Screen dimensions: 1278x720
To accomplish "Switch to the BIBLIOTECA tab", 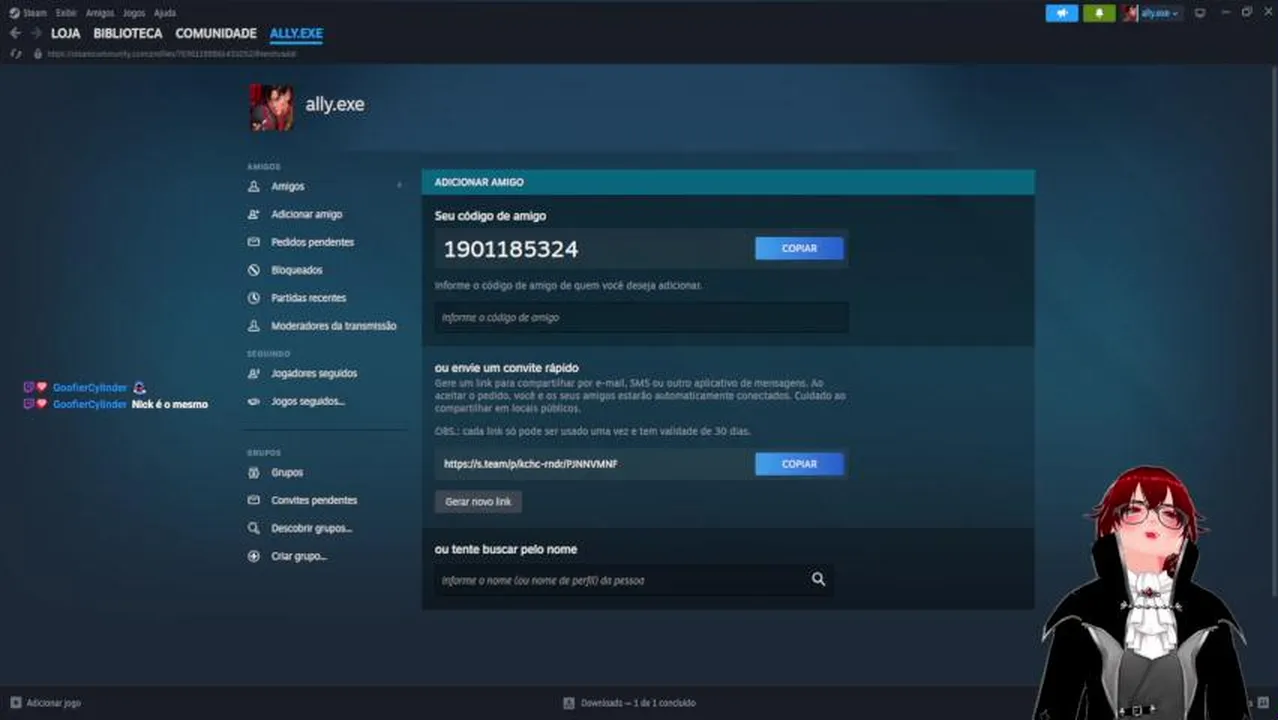I will pos(128,33).
